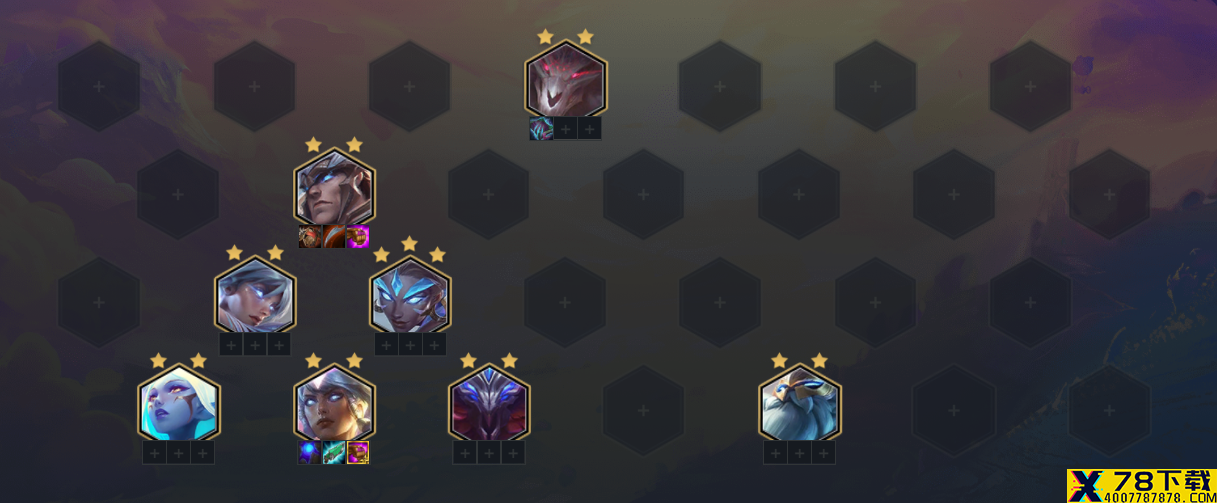Screen dimensions: 1217x503
Task: Add item to bearded champion's first slot
Action: pyautogui.click(x=775, y=453)
